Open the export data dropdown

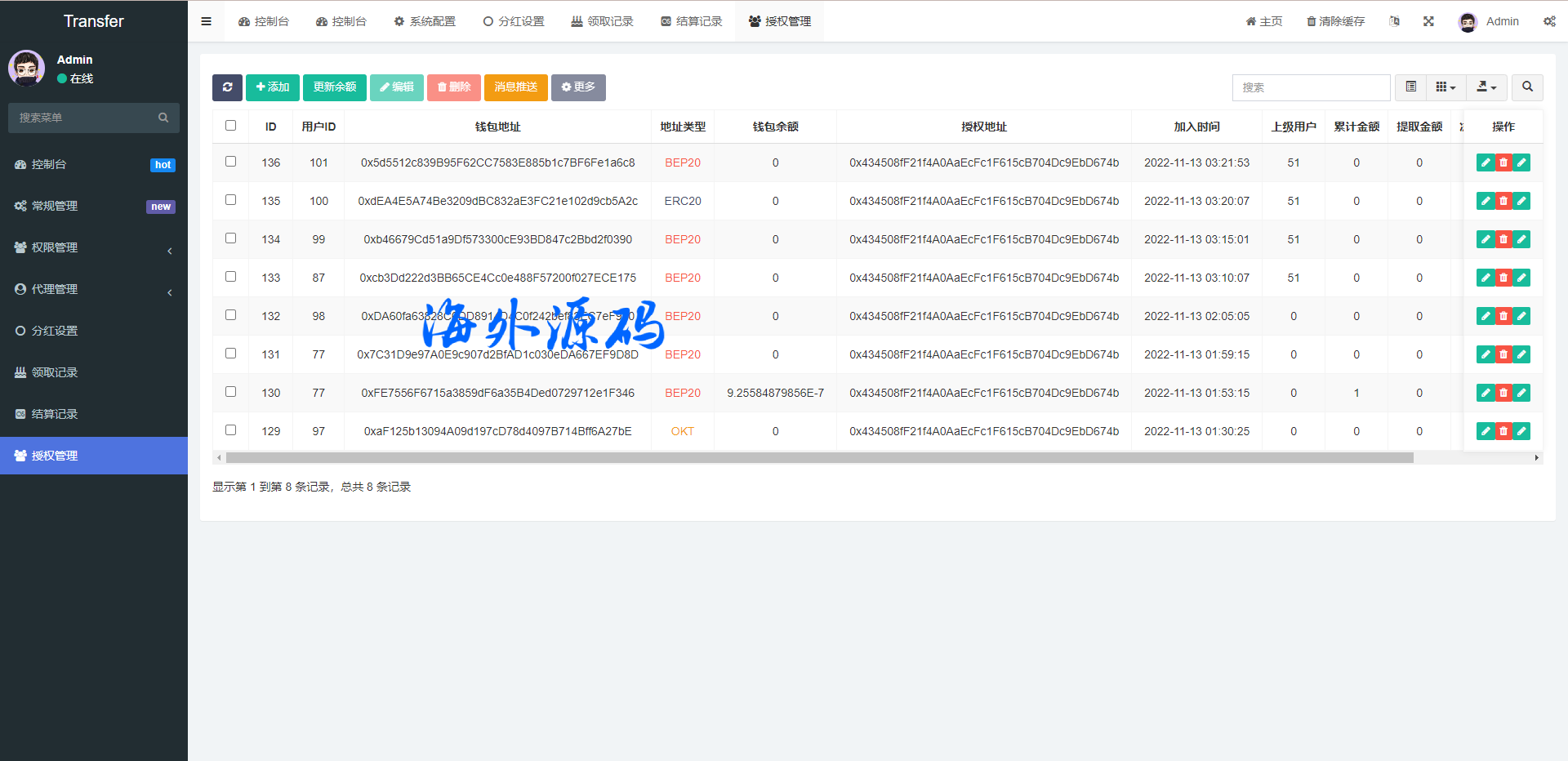pyautogui.click(x=1486, y=87)
